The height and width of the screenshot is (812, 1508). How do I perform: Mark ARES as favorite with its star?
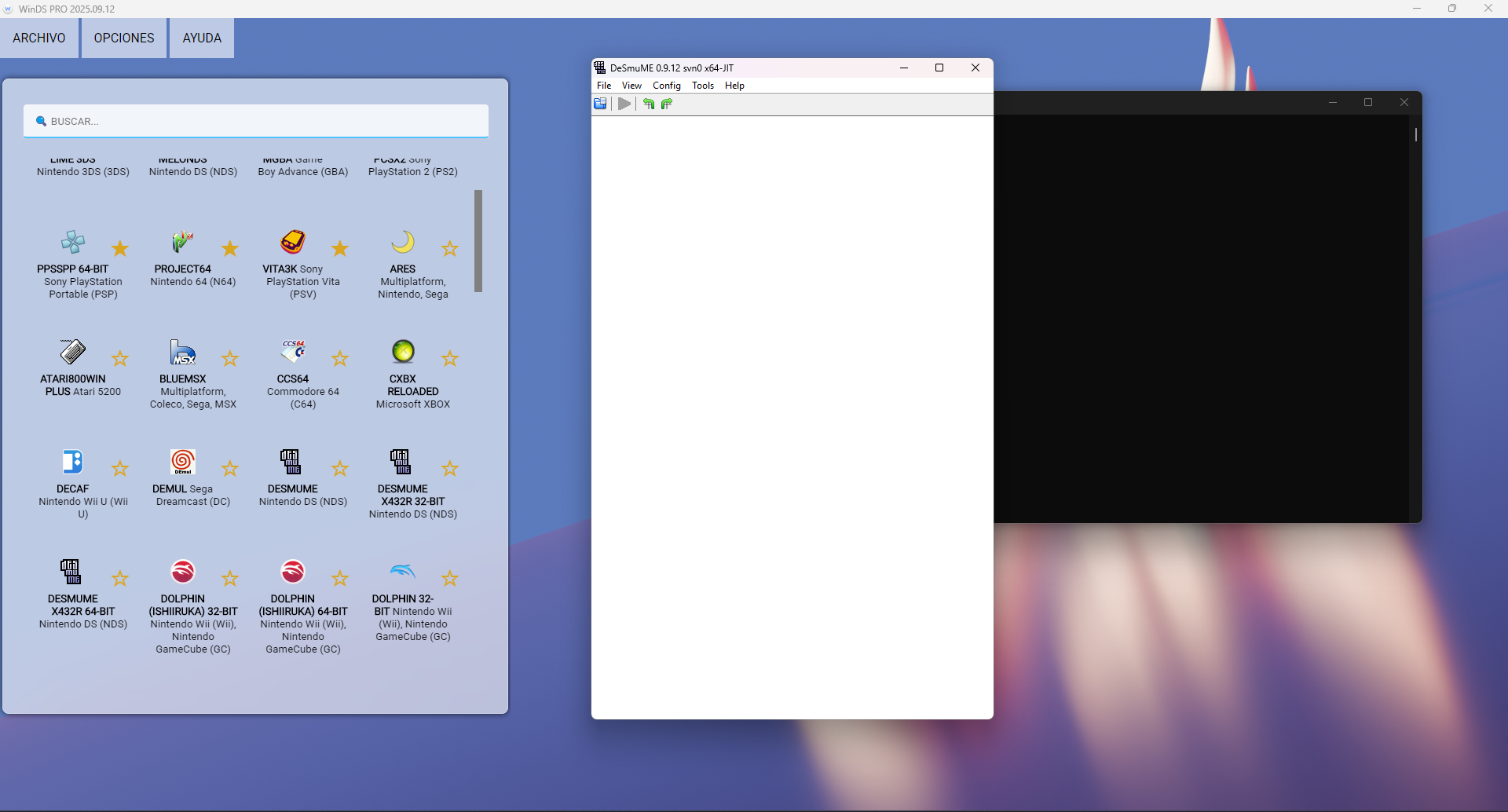pos(450,249)
